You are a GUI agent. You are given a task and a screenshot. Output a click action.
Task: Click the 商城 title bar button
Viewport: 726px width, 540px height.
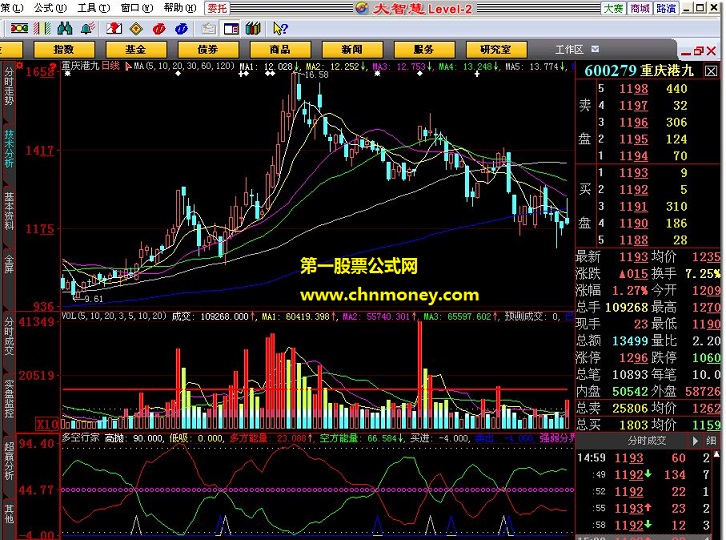(640, 8)
